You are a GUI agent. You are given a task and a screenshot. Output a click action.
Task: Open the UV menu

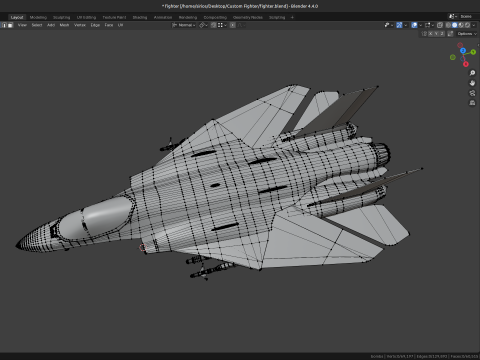120,25
